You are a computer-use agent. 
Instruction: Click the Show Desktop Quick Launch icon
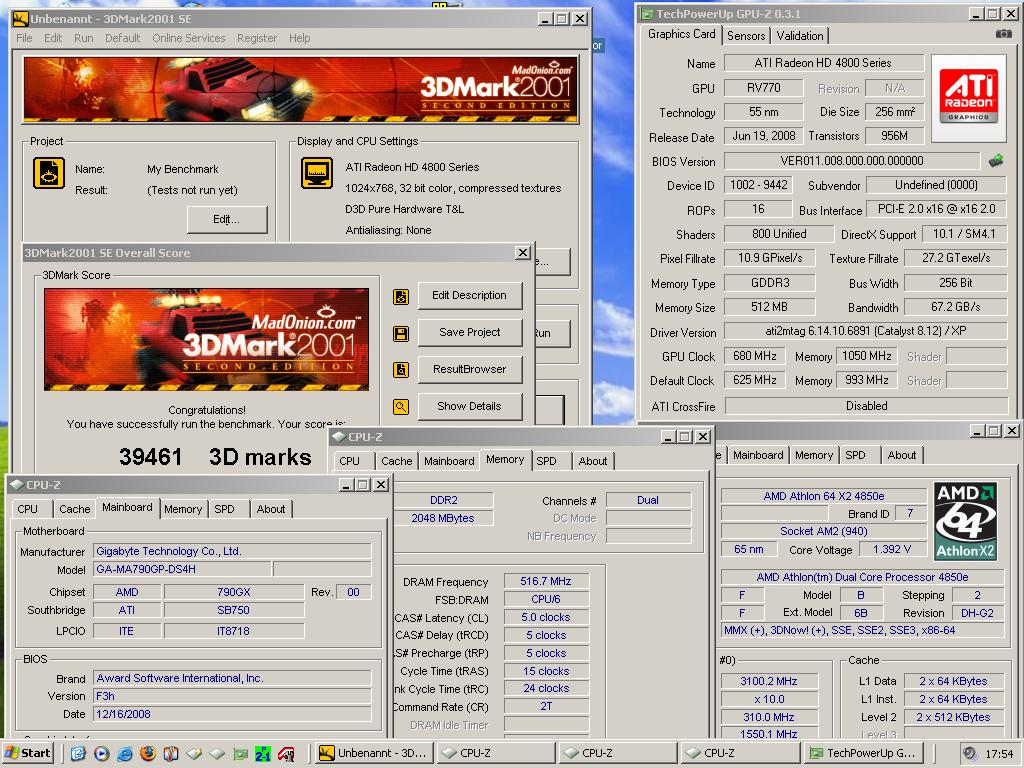click(78, 754)
